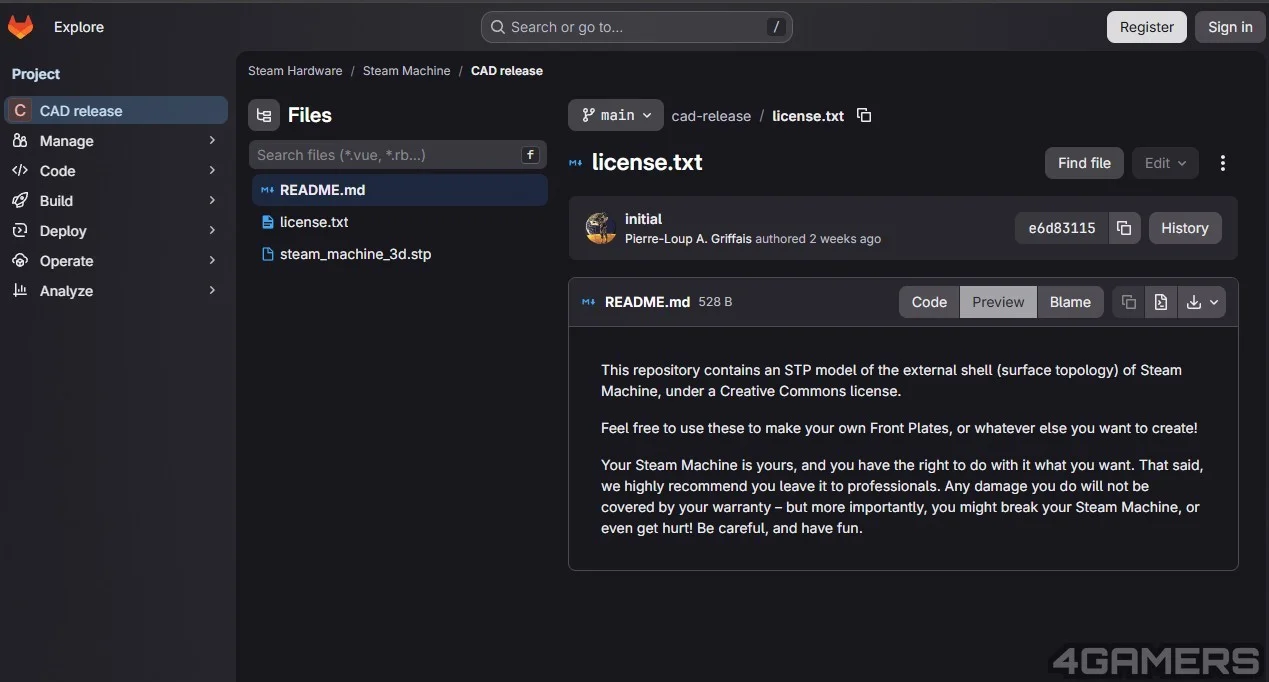This screenshot has width=1269, height=682.
Task: Open raw file icon in README toolbar
Action: [1161, 302]
